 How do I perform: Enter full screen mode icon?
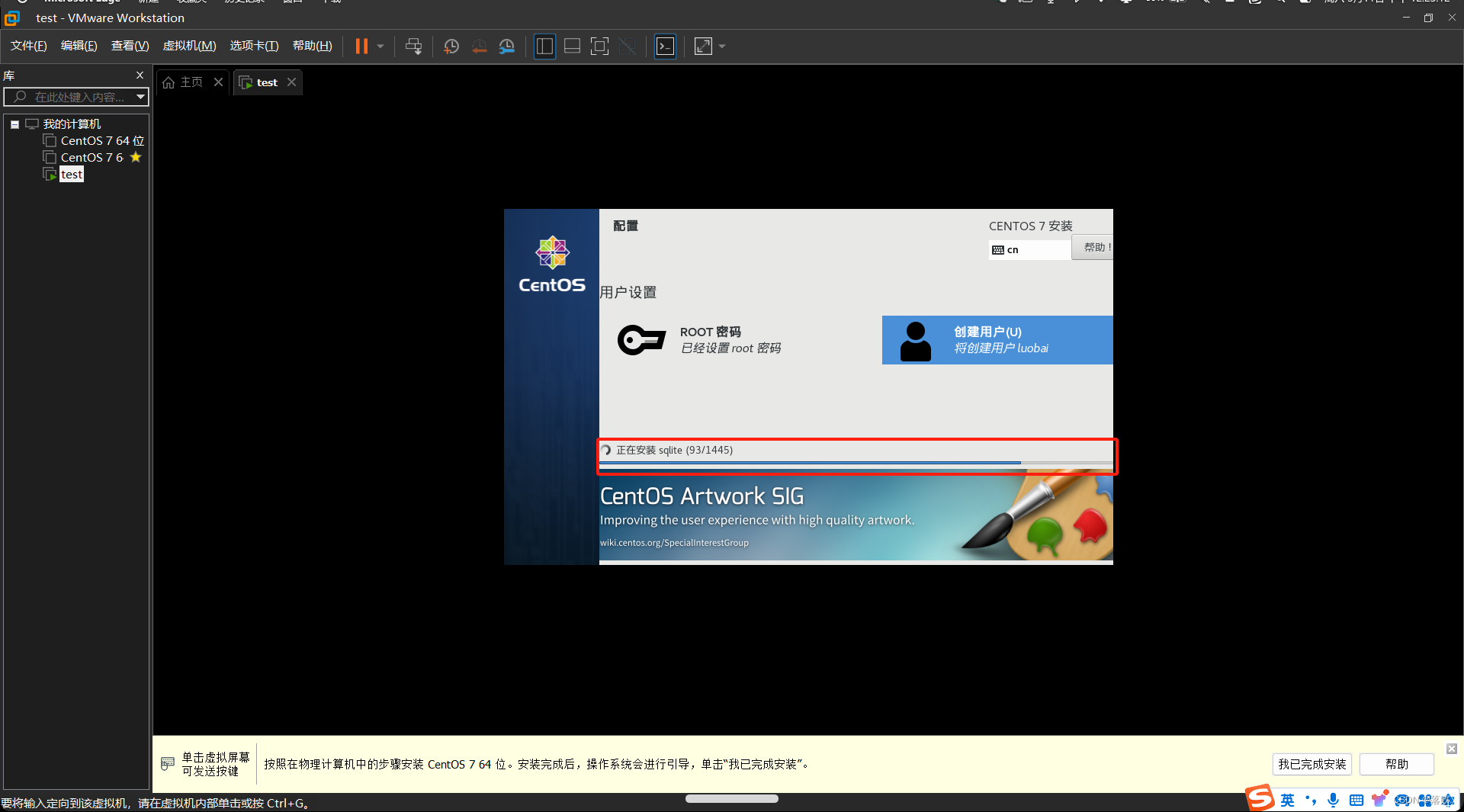(600, 47)
